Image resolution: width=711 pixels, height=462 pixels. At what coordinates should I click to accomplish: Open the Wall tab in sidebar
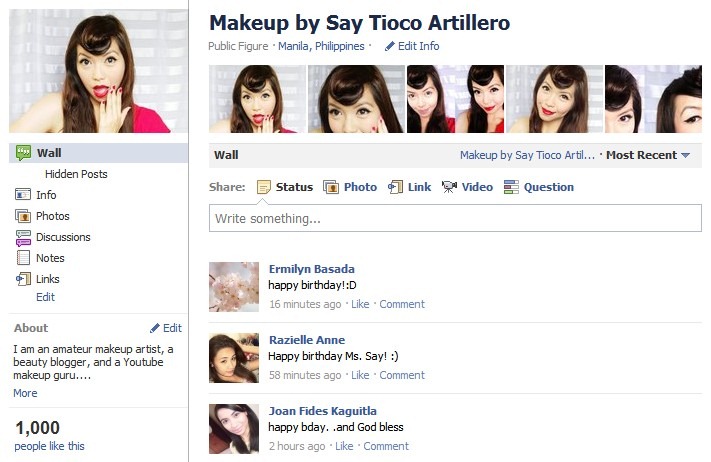(x=98, y=153)
